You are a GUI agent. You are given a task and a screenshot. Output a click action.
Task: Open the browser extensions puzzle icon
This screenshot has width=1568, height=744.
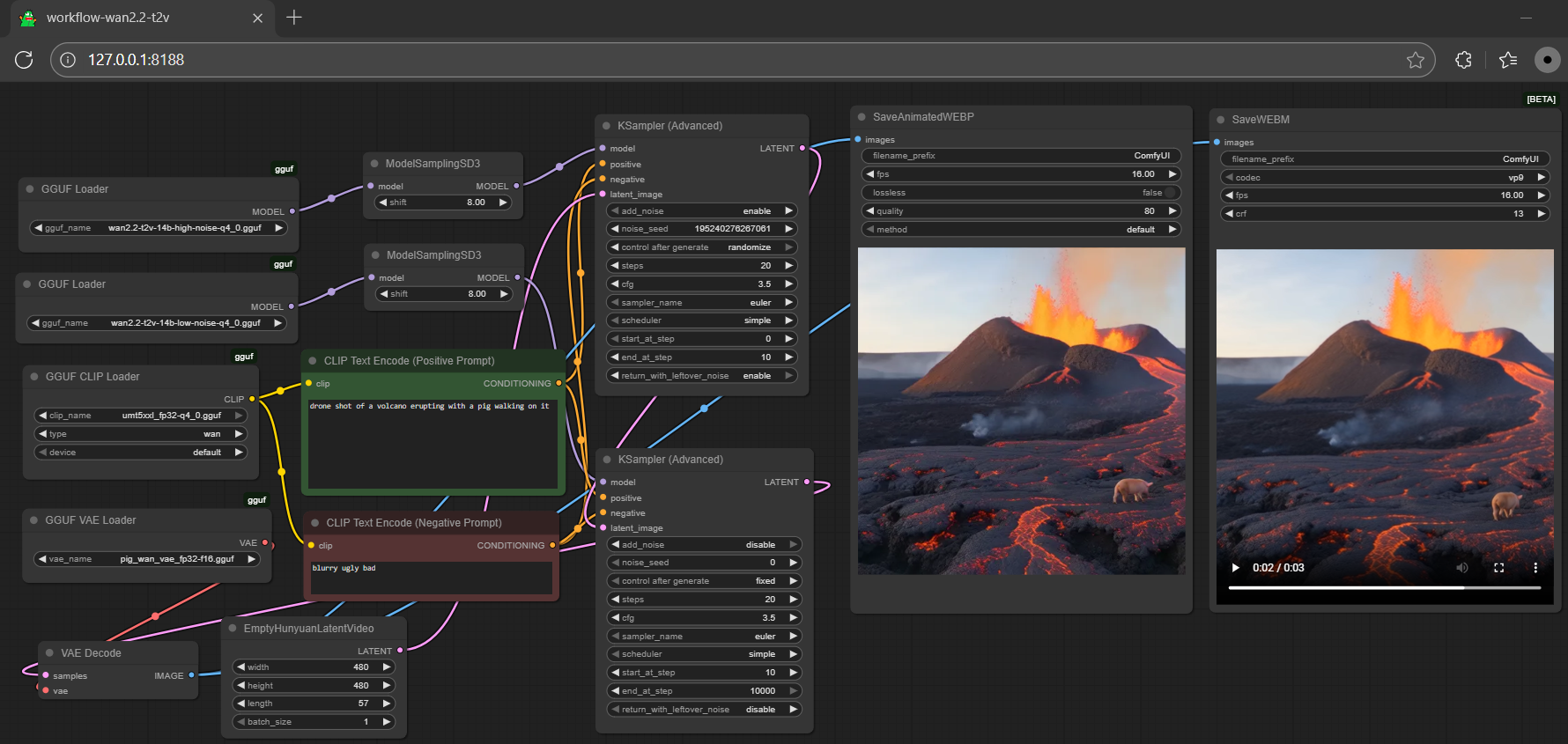[x=1463, y=60]
